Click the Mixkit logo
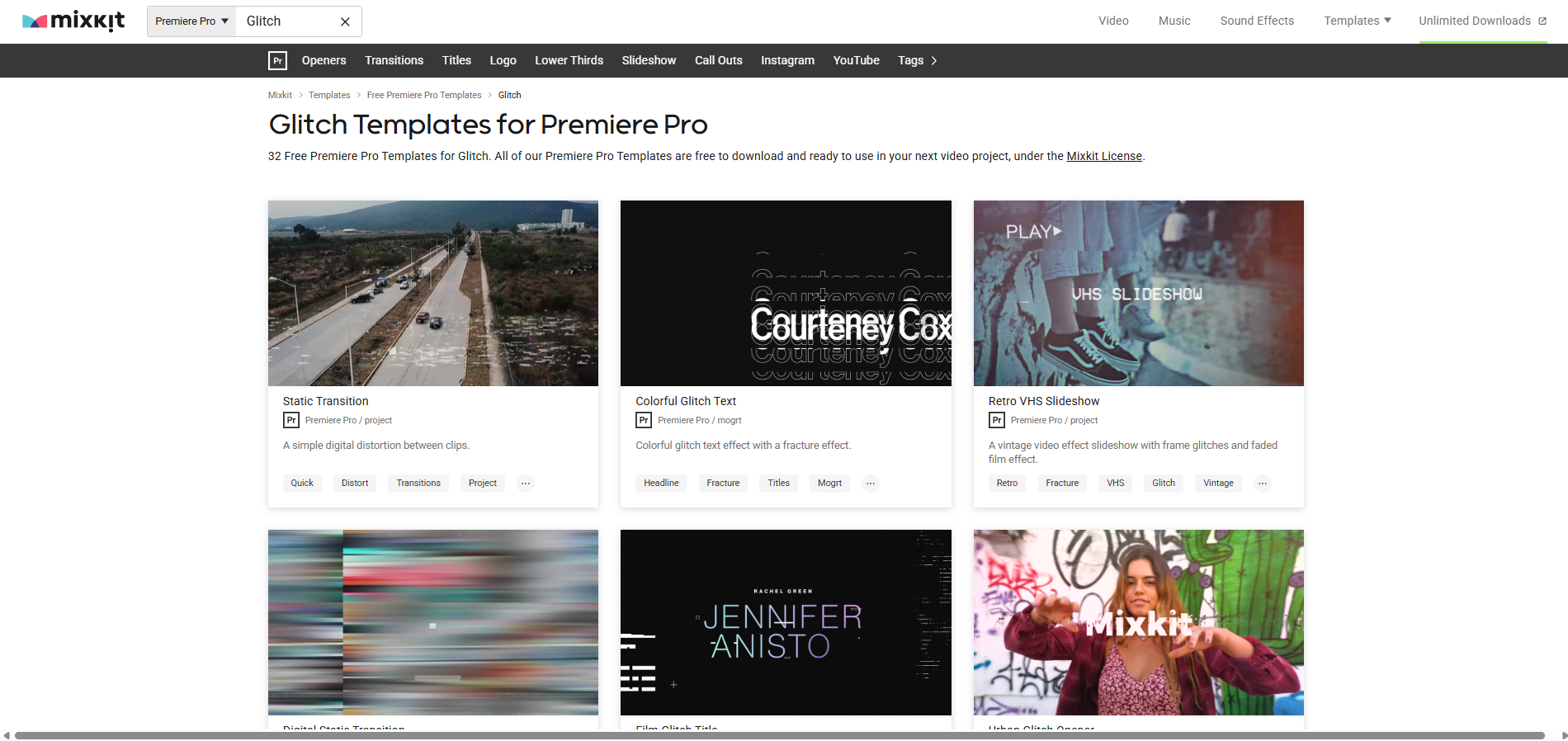The width and height of the screenshot is (1568, 741). pyautogui.click(x=73, y=21)
